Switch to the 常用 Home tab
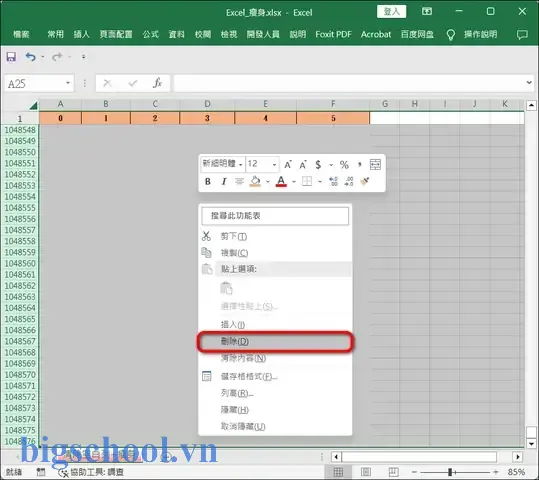539x480 pixels. pyautogui.click(x=55, y=34)
